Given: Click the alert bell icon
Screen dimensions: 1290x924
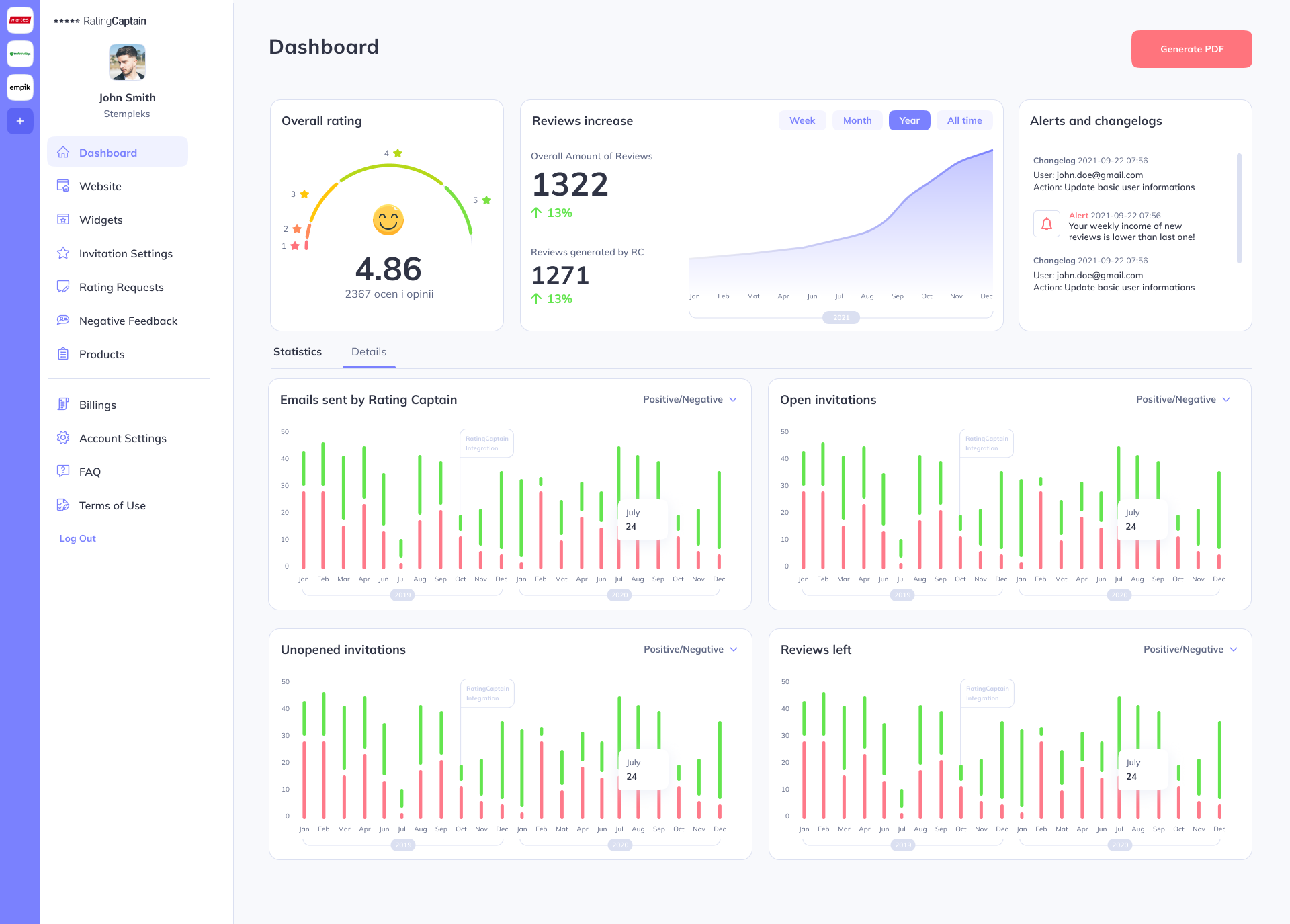Looking at the screenshot, I should pyautogui.click(x=1047, y=224).
